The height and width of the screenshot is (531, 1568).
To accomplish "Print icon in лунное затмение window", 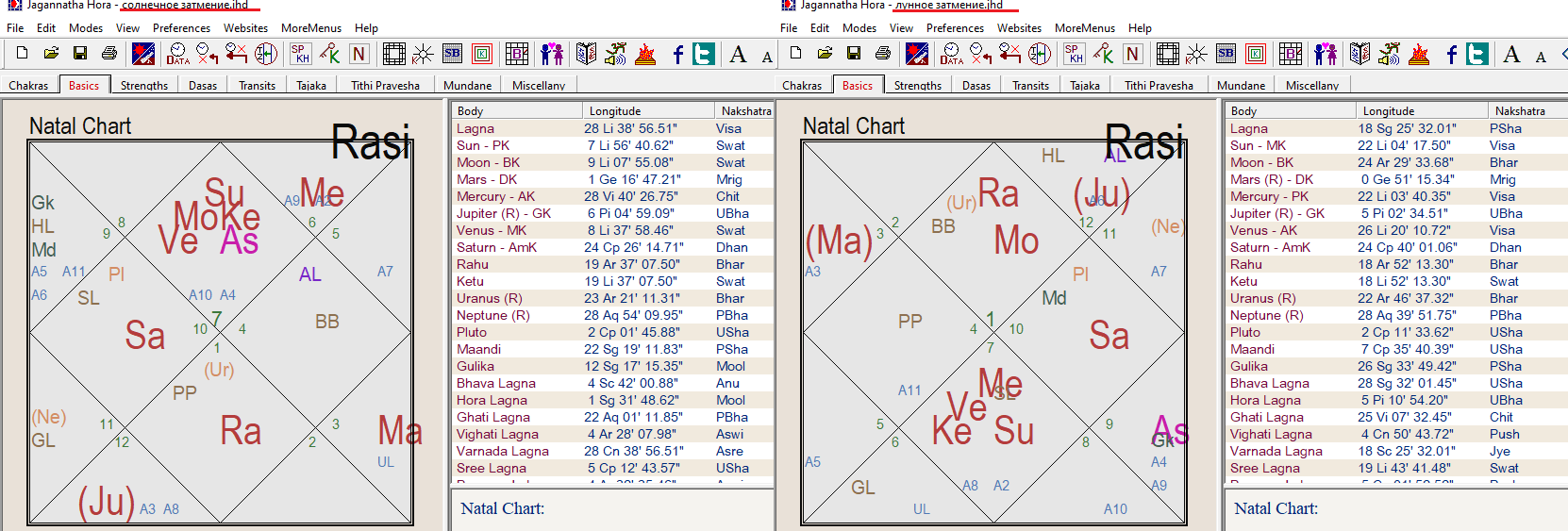I will (883, 54).
